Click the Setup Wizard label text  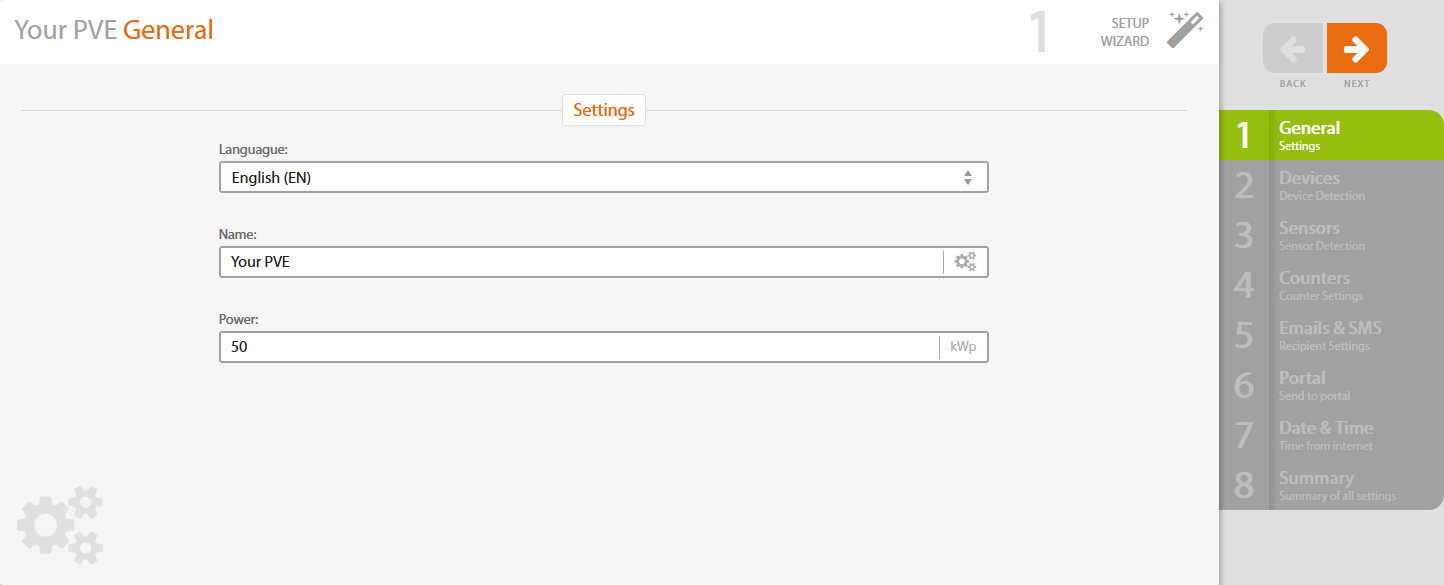[x=1126, y=32]
